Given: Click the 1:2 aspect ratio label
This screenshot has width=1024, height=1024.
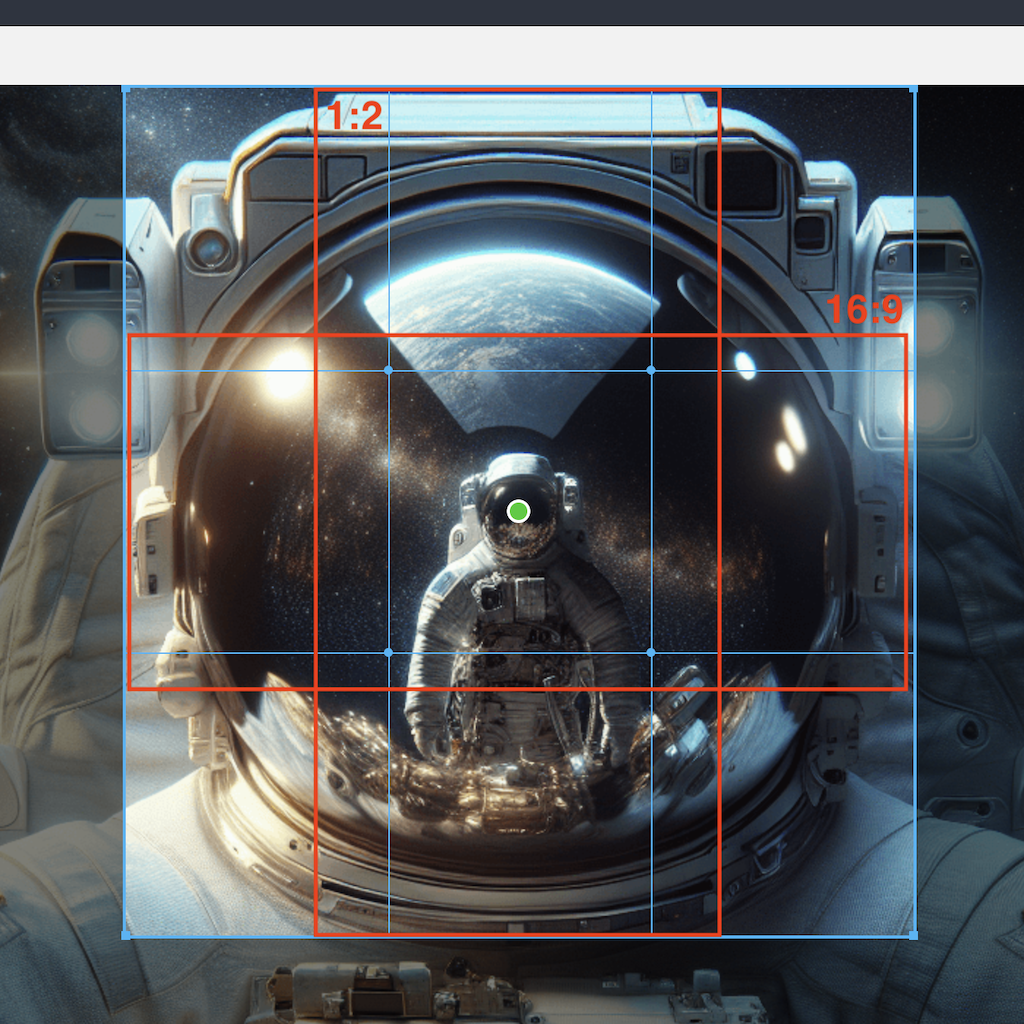Looking at the screenshot, I should pyautogui.click(x=354, y=117).
